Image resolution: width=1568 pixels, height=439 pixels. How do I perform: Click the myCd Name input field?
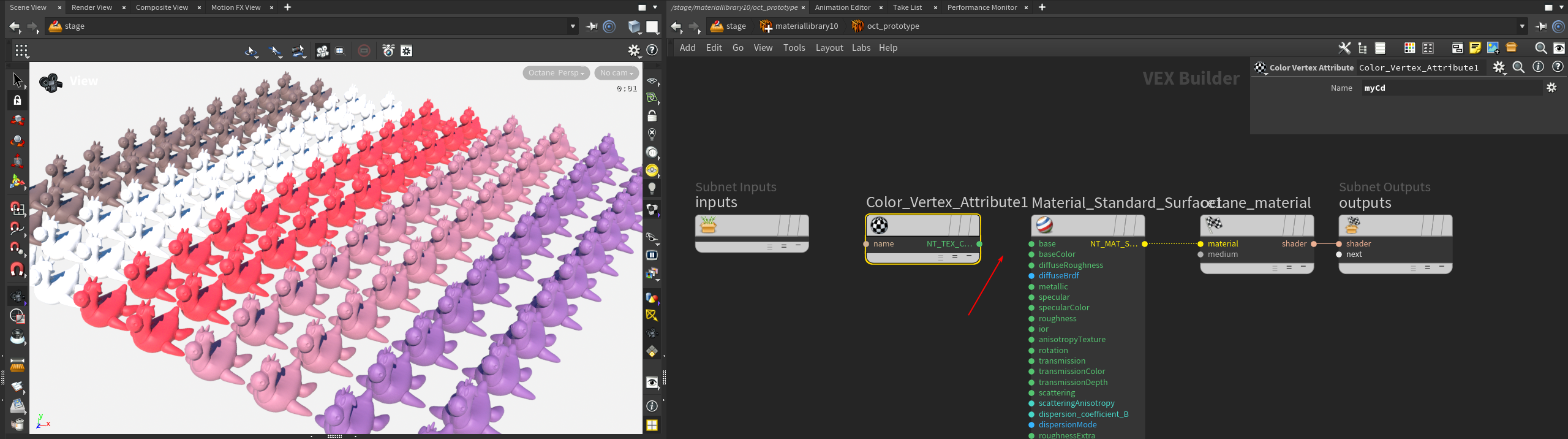(x=1452, y=88)
